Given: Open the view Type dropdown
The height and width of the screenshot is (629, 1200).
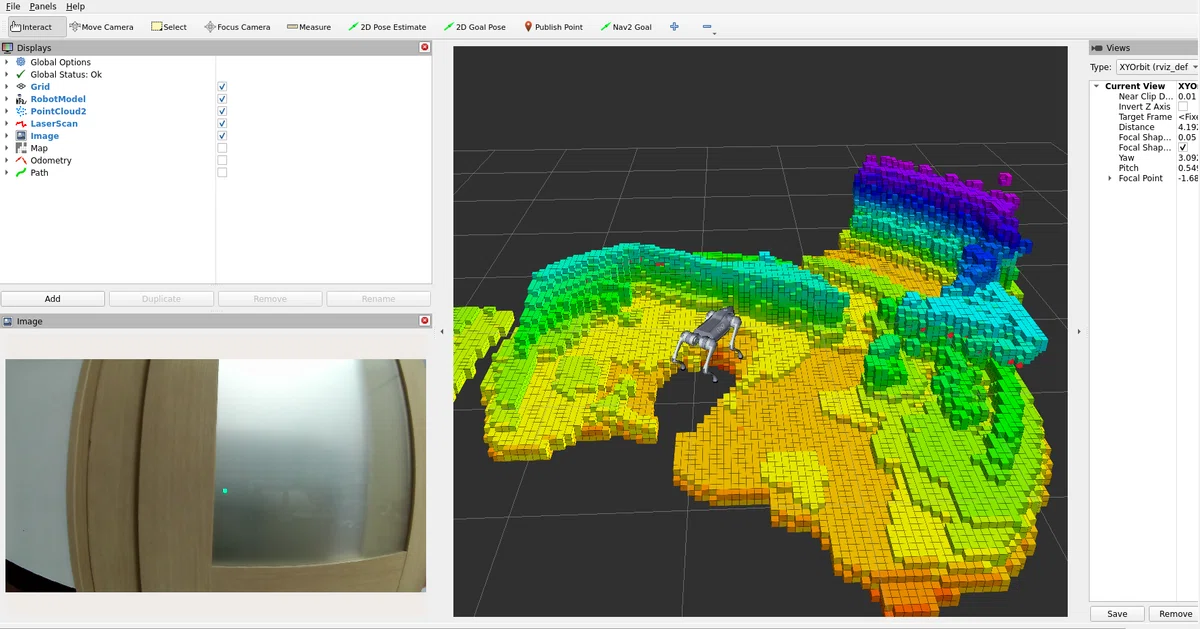Looking at the screenshot, I should click(x=1158, y=67).
